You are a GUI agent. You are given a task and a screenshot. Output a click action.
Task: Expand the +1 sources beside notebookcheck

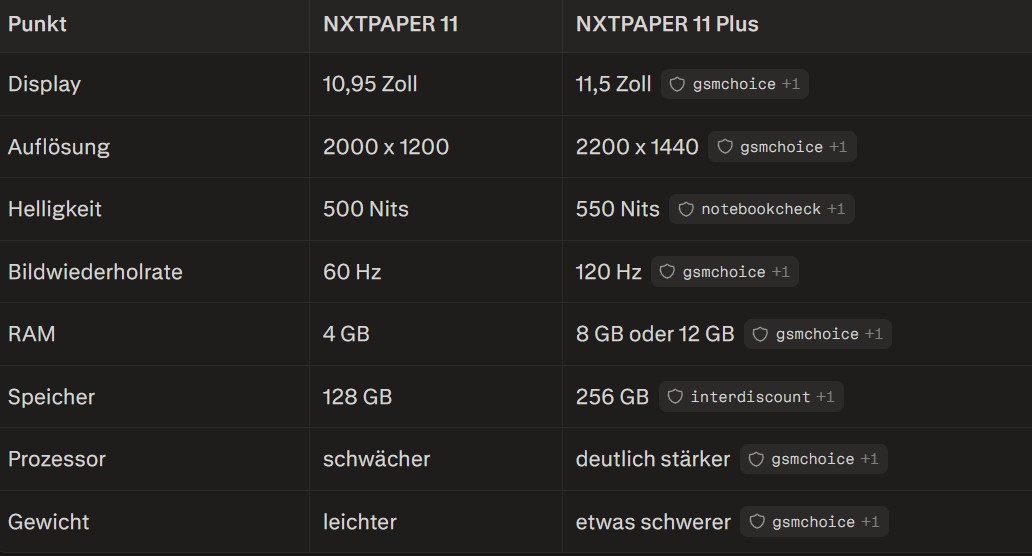tap(836, 209)
